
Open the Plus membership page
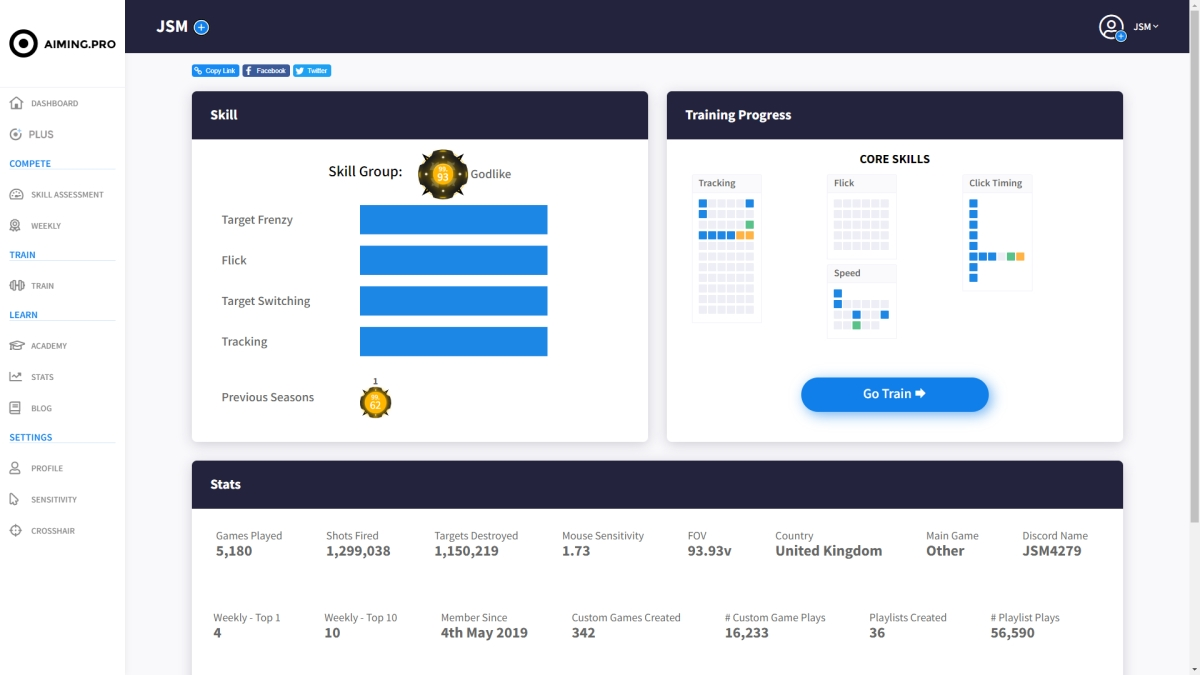pos(41,134)
